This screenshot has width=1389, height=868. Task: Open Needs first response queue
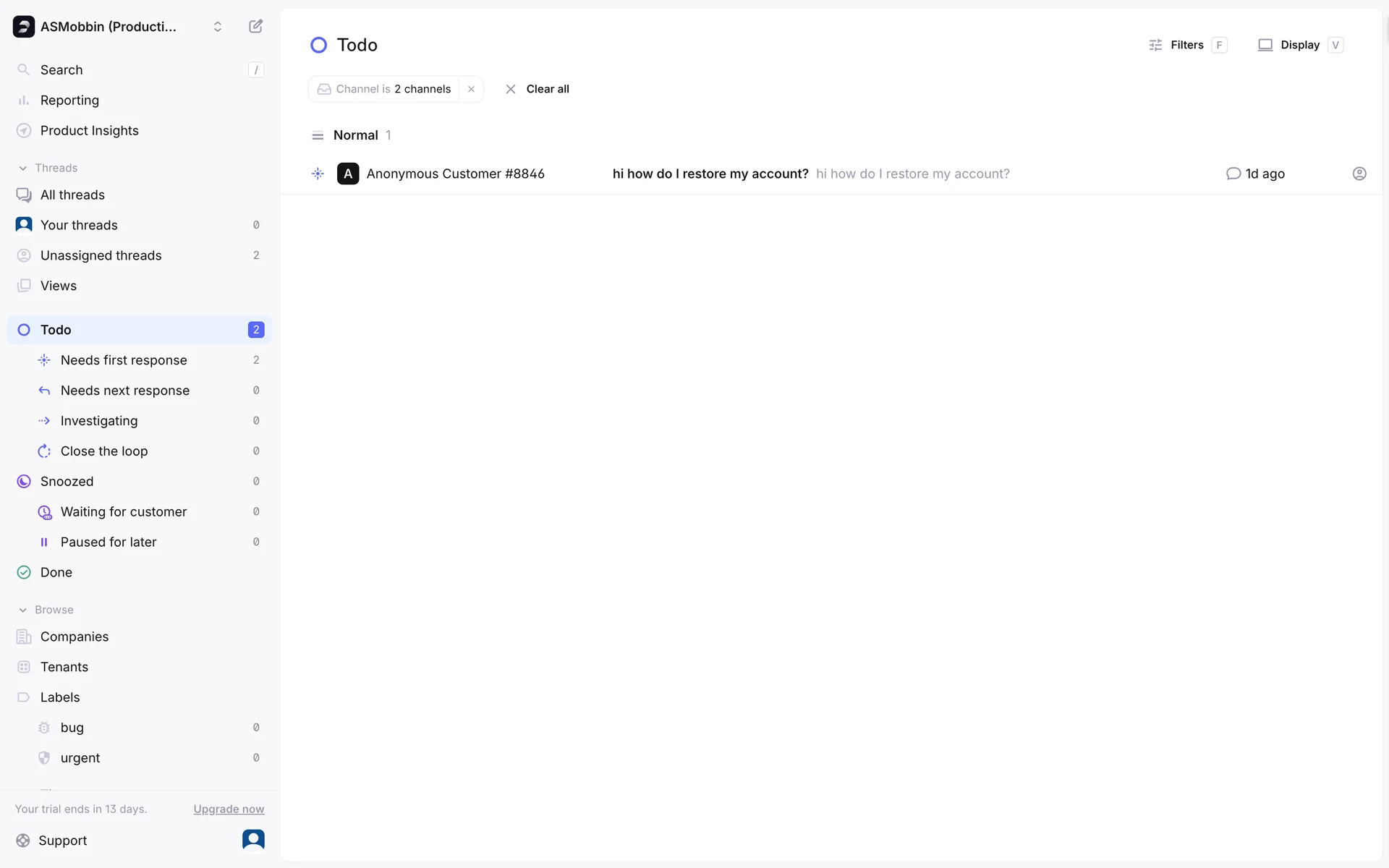pos(124,360)
